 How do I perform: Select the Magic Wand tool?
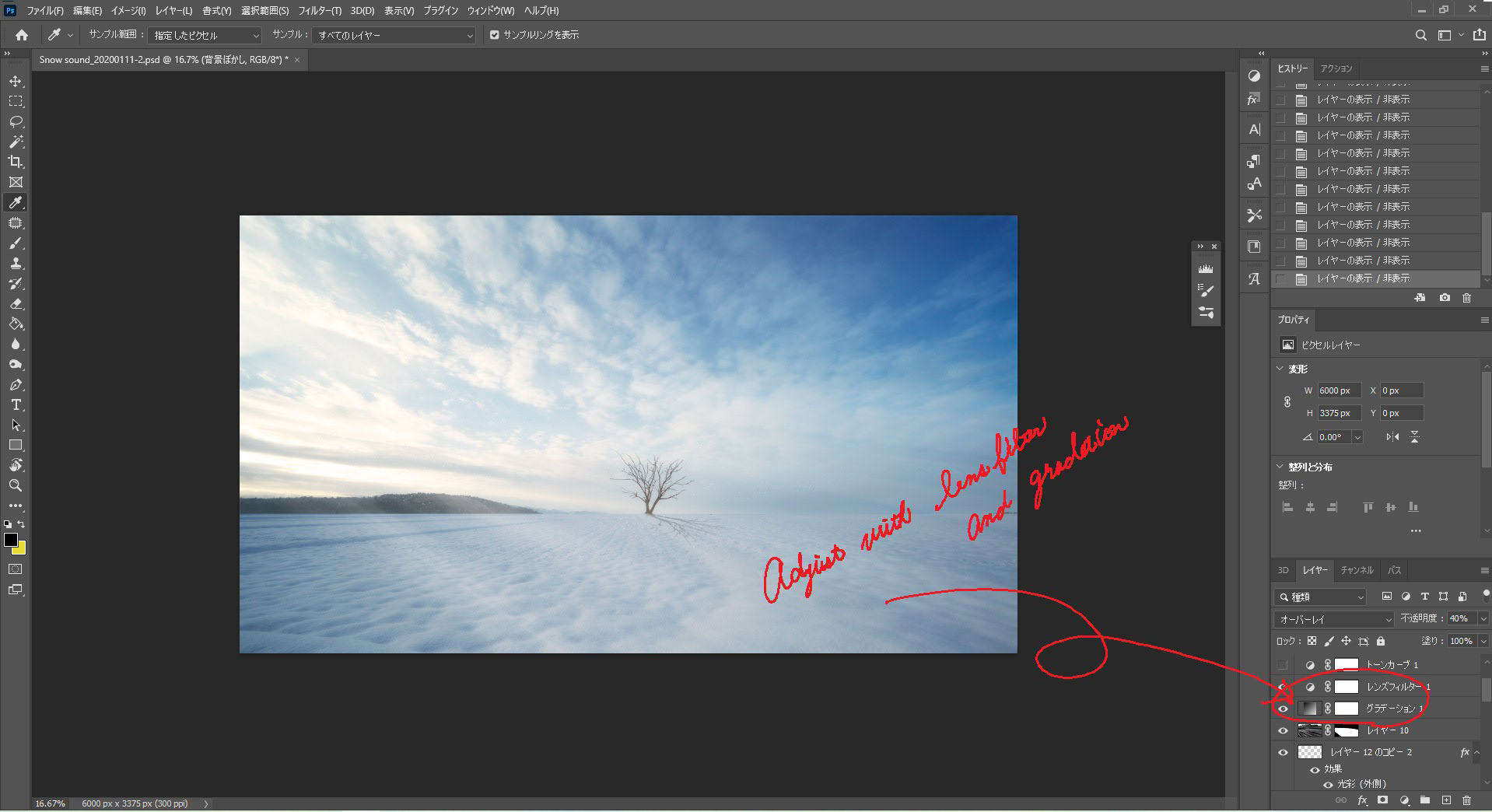click(x=16, y=142)
